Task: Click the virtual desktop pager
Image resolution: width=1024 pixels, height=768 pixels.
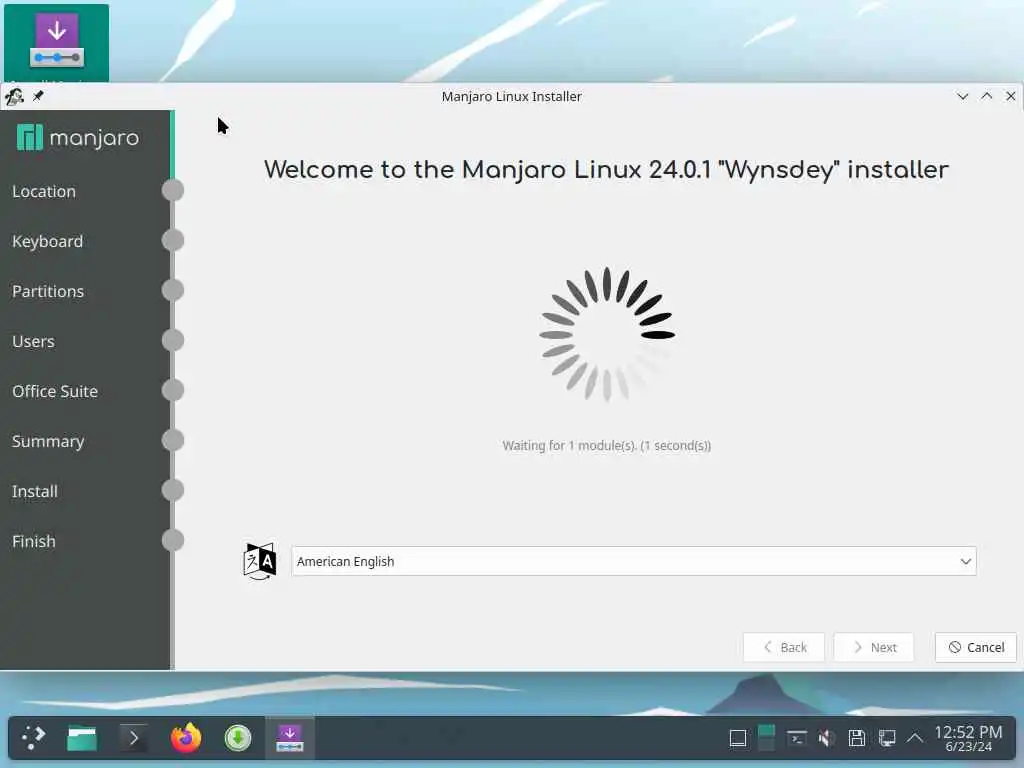Action: click(x=766, y=738)
